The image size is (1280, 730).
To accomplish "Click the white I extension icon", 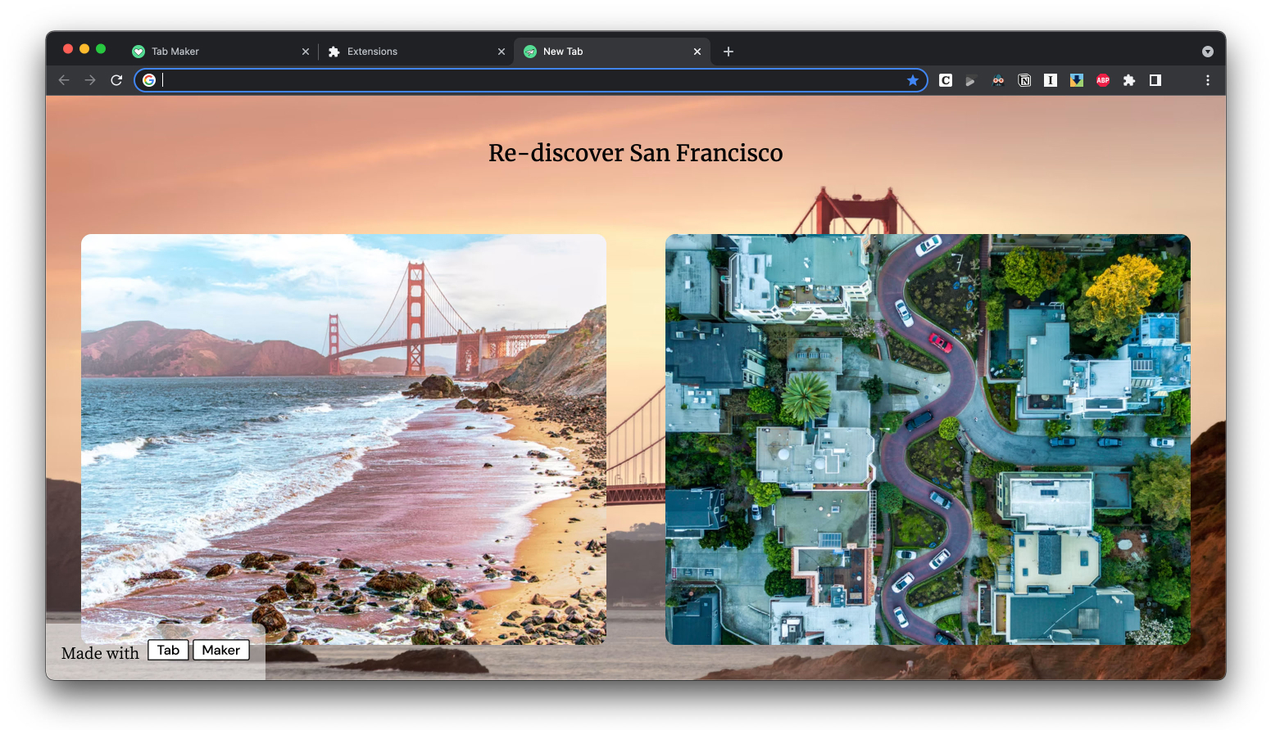I will click(x=1050, y=80).
